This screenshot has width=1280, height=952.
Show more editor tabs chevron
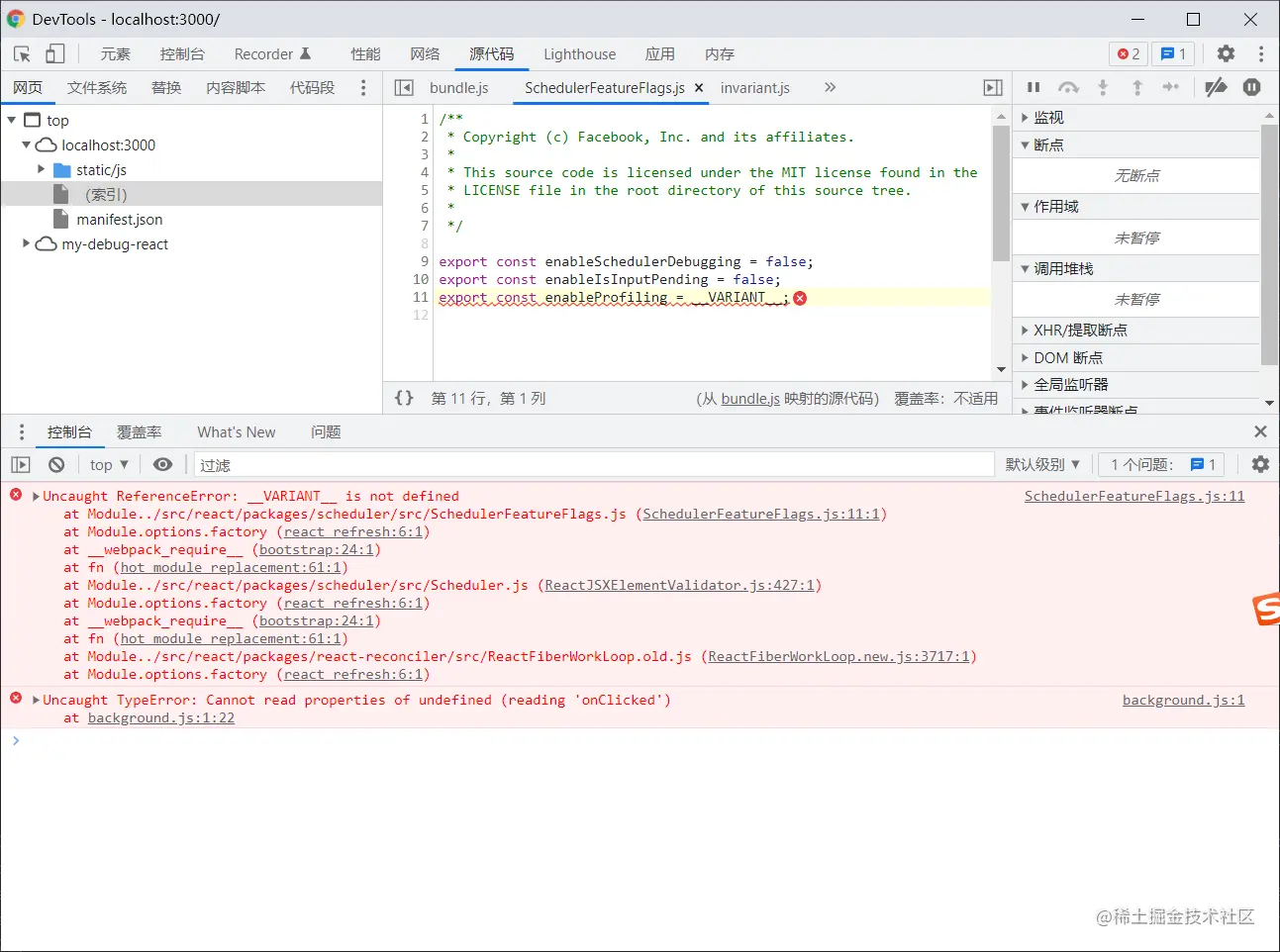coord(830,88)
